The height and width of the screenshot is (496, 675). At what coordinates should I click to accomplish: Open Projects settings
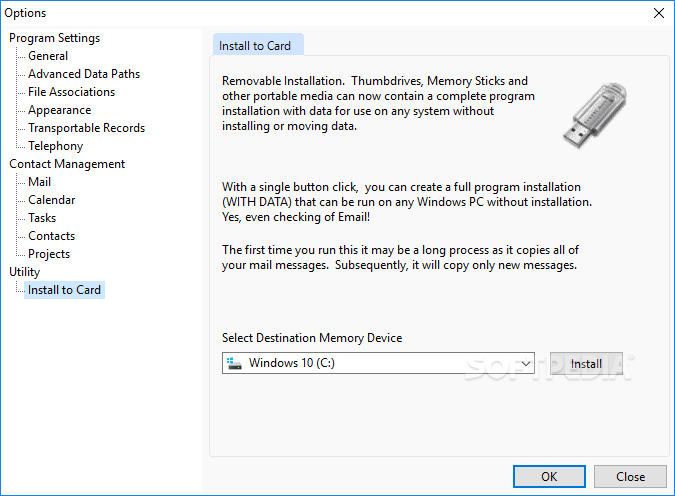coord(49,254)
